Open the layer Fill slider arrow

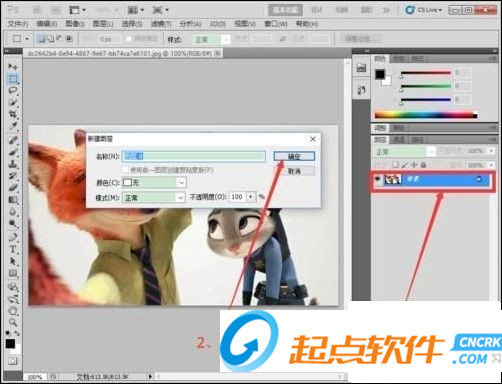491,165
